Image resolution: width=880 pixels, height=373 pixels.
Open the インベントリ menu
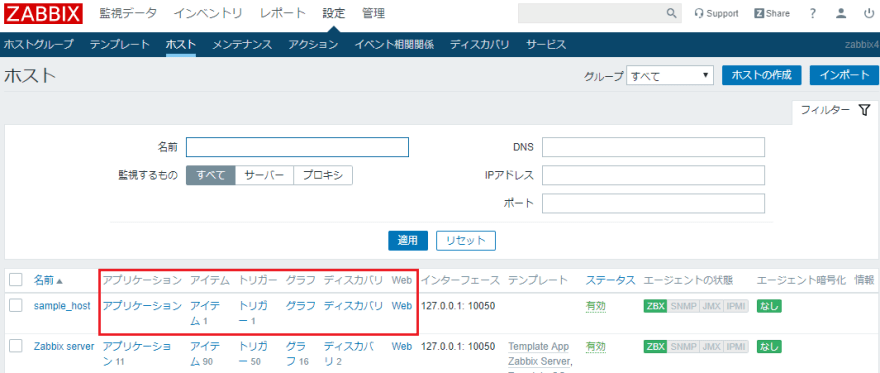pos(208,13)
